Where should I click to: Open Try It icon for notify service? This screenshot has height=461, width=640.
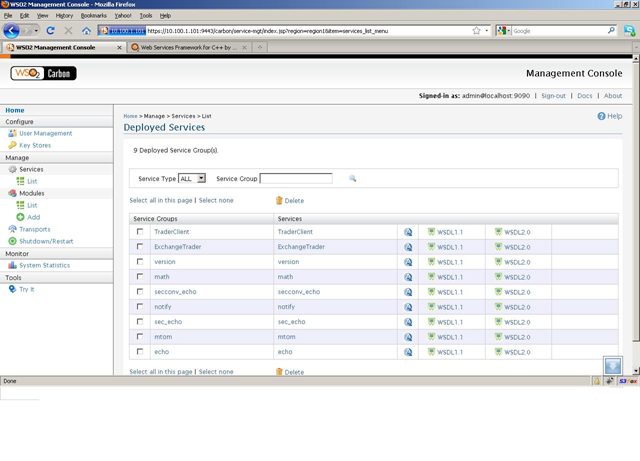pyautogui.click(x=408, y=307)
